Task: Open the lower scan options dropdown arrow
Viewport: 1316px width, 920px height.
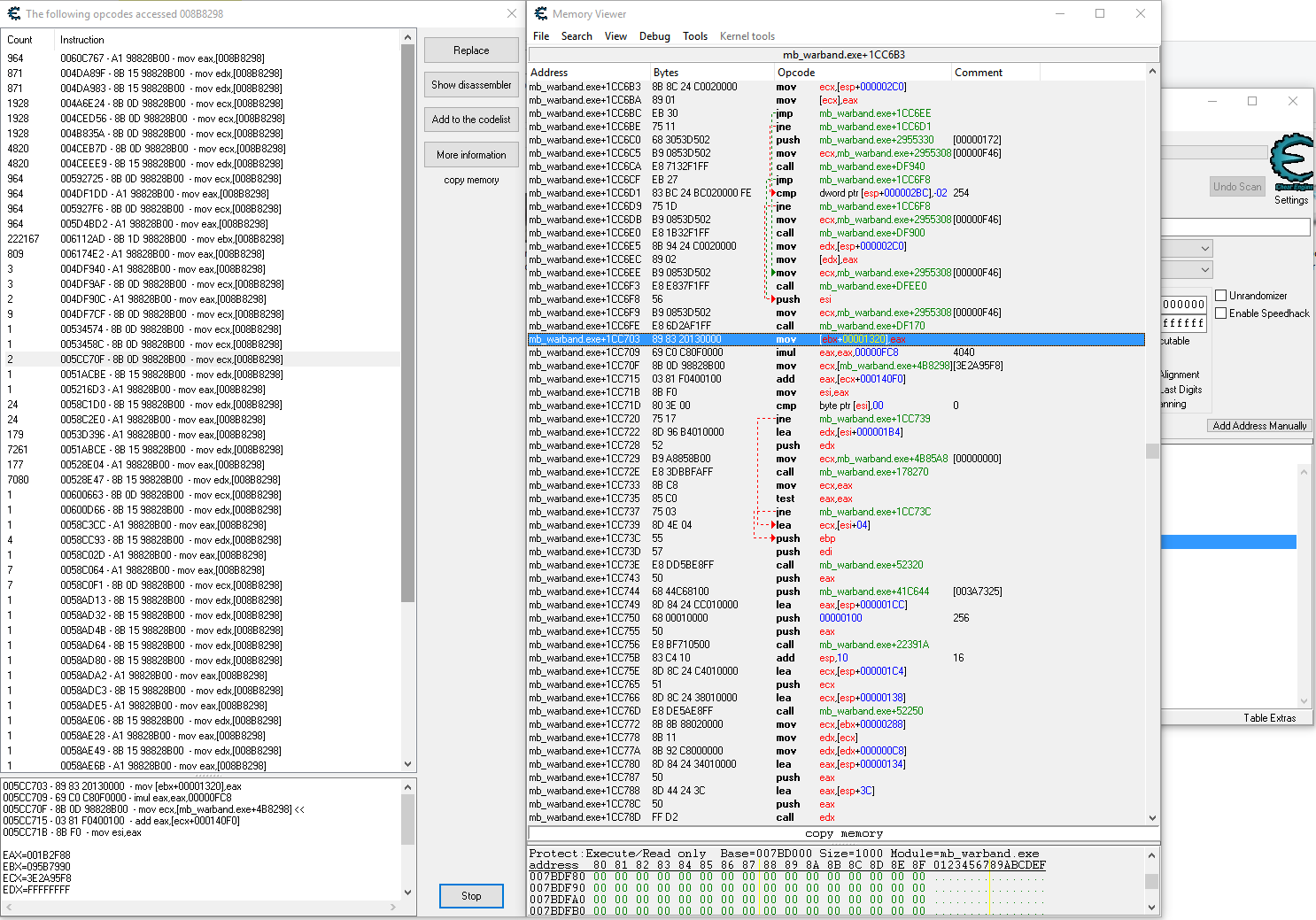Action: [x=1204, y=270]
